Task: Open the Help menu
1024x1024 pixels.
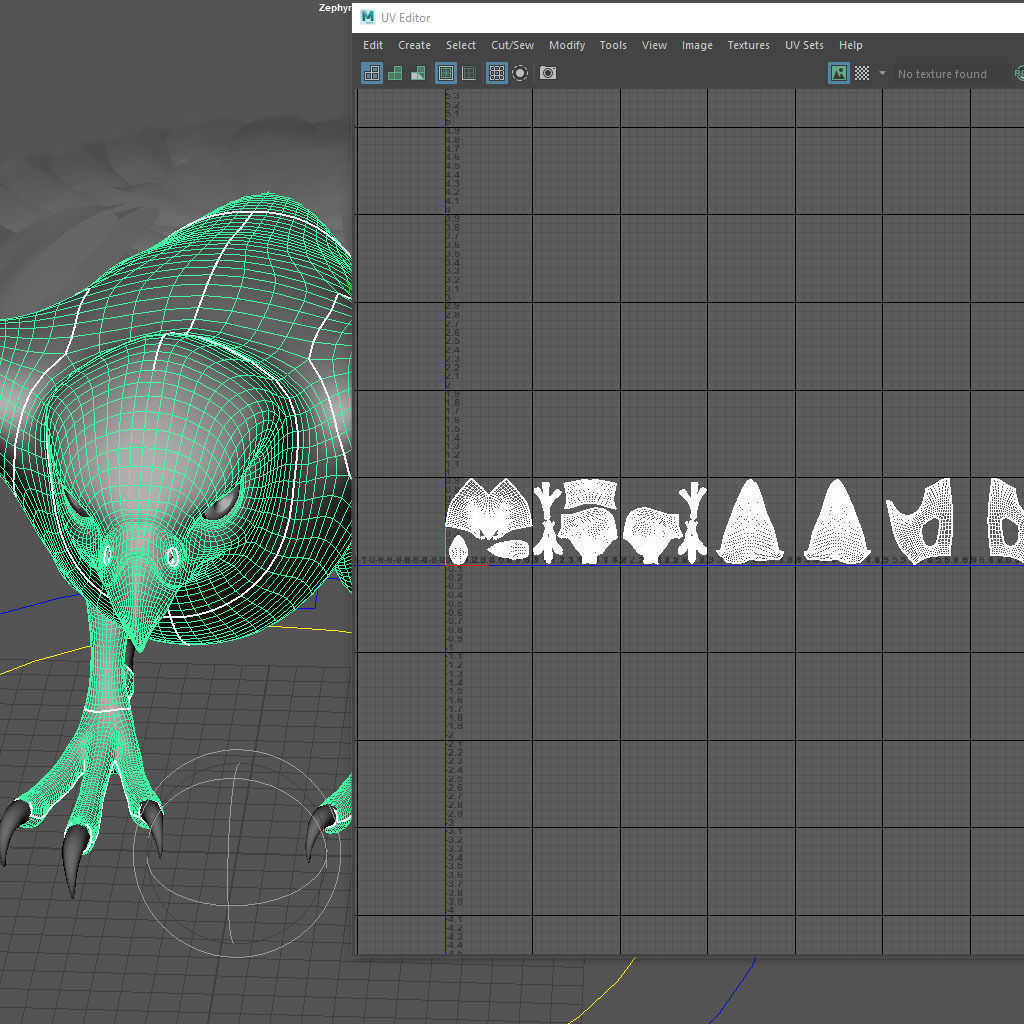Action: (x=850, y=45)
